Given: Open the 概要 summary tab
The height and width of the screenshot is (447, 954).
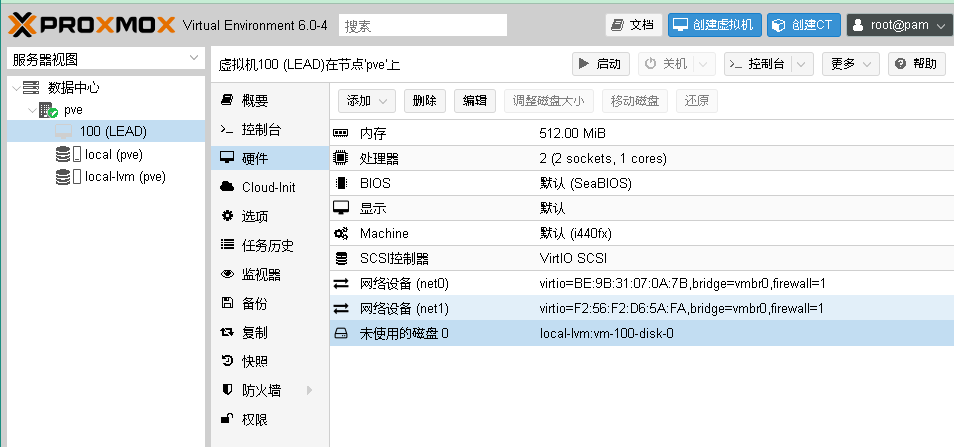Looking at the screenshot, I should click(270, 100).
